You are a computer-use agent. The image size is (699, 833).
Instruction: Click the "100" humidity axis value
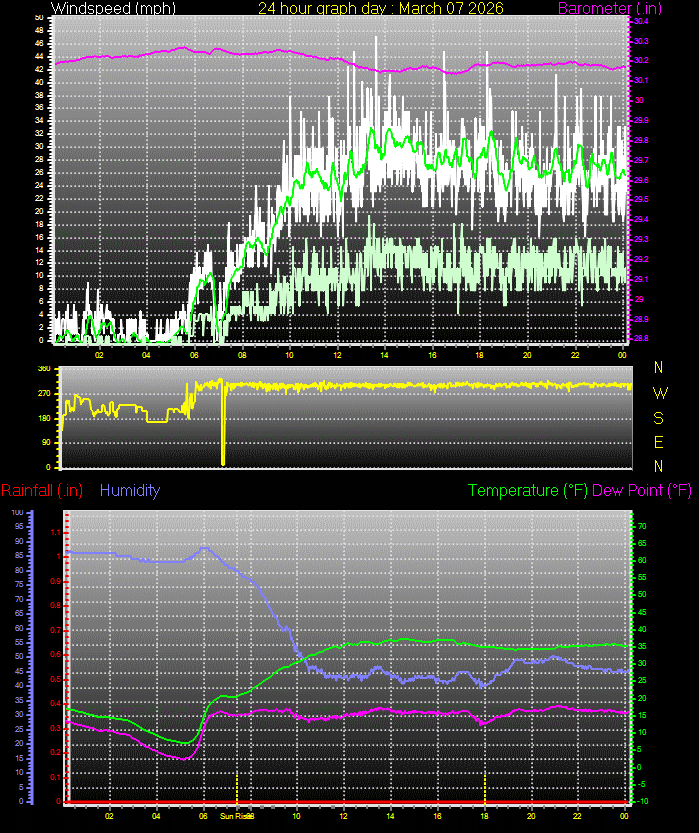point(16,512)
